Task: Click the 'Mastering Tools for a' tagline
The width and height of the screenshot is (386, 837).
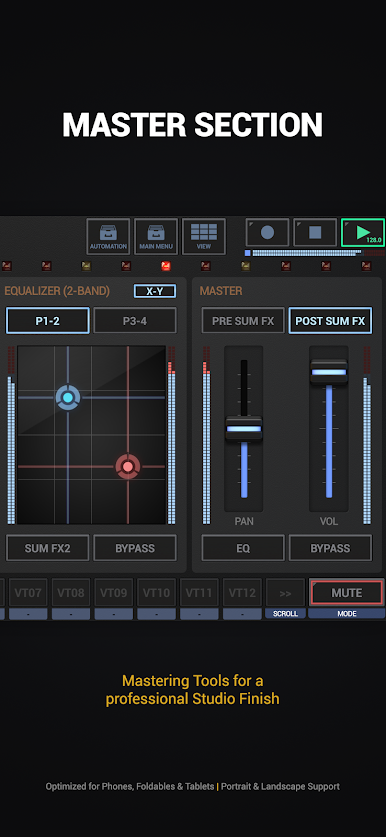Action: (x=192, y=681)
